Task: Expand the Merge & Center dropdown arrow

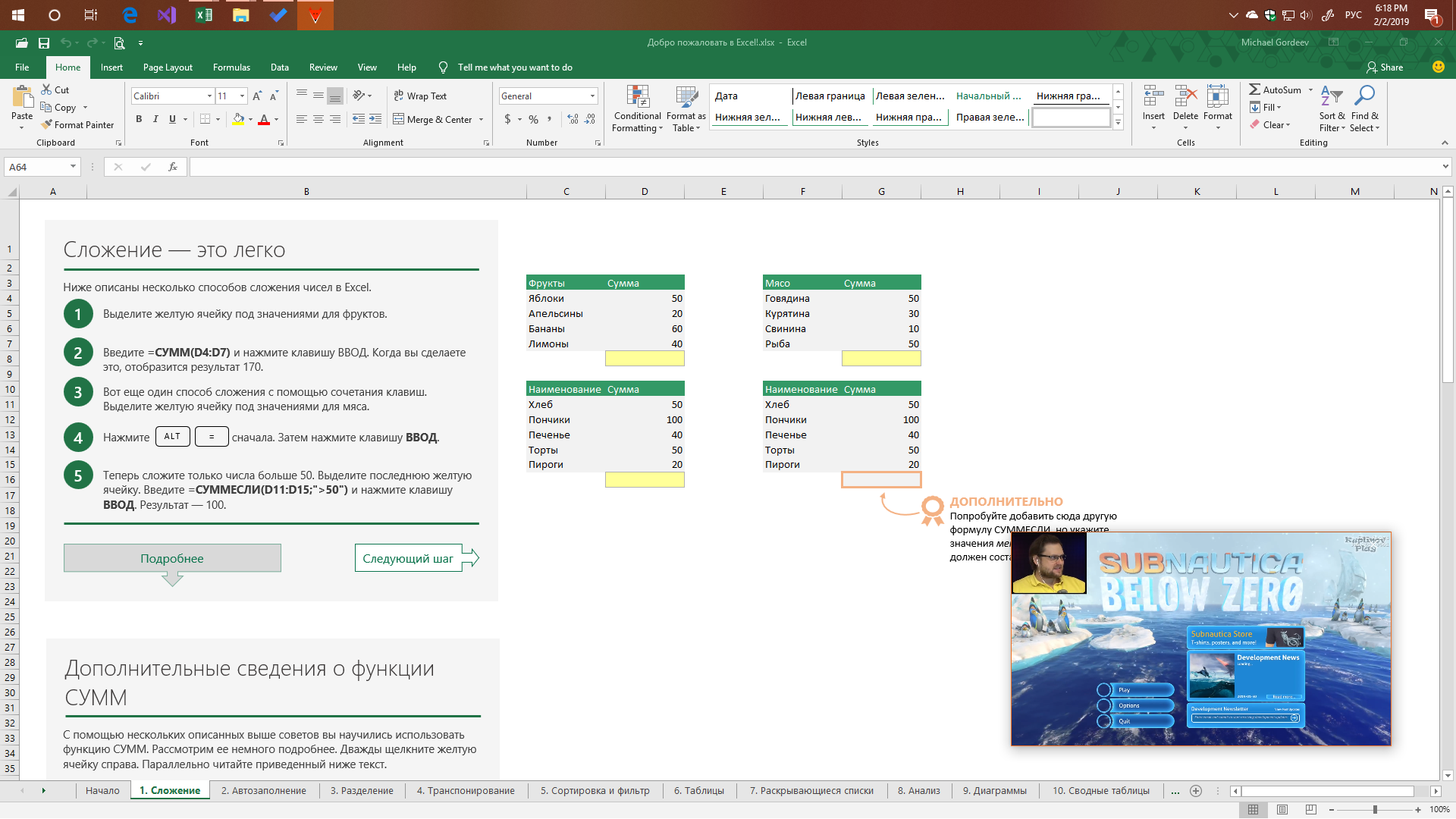Action: tap(482, 120)
